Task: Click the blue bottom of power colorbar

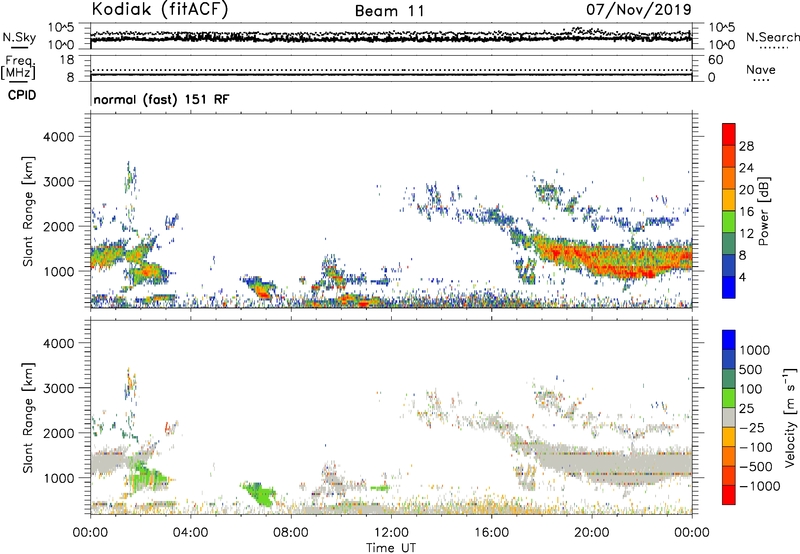Action: (729, 290)
